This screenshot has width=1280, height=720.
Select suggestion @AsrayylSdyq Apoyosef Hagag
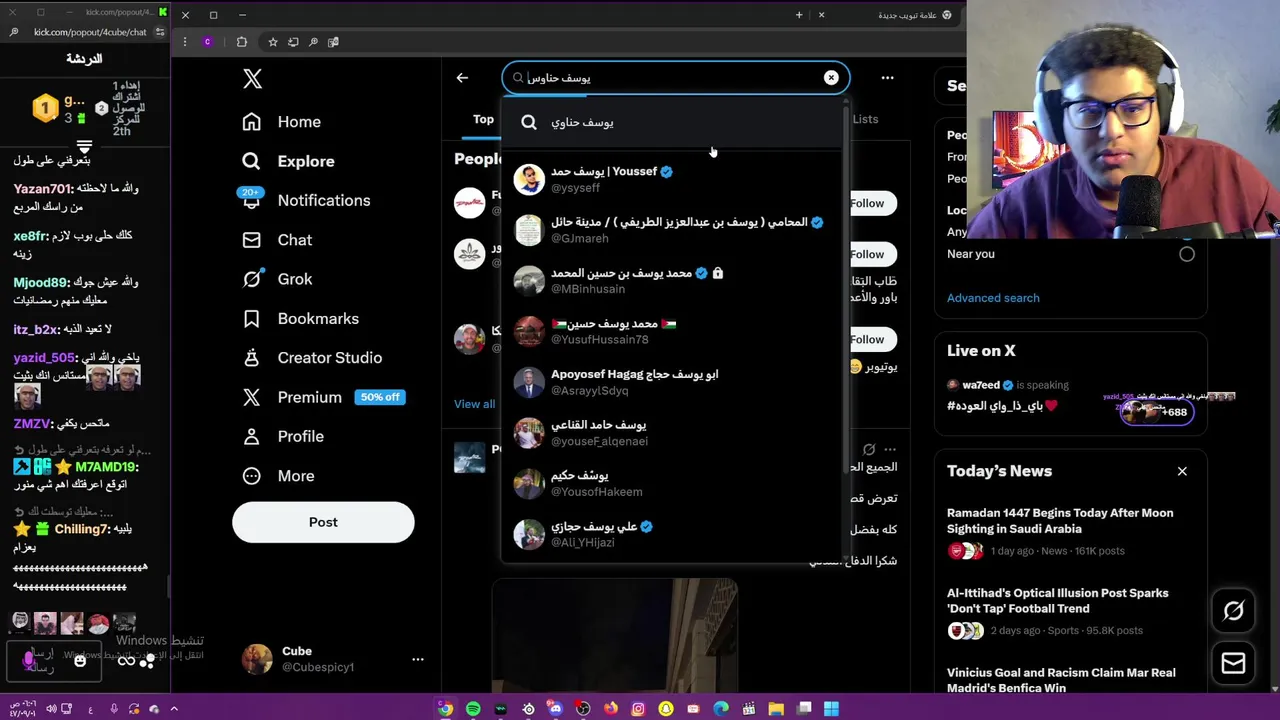click(x=674, y=382)
